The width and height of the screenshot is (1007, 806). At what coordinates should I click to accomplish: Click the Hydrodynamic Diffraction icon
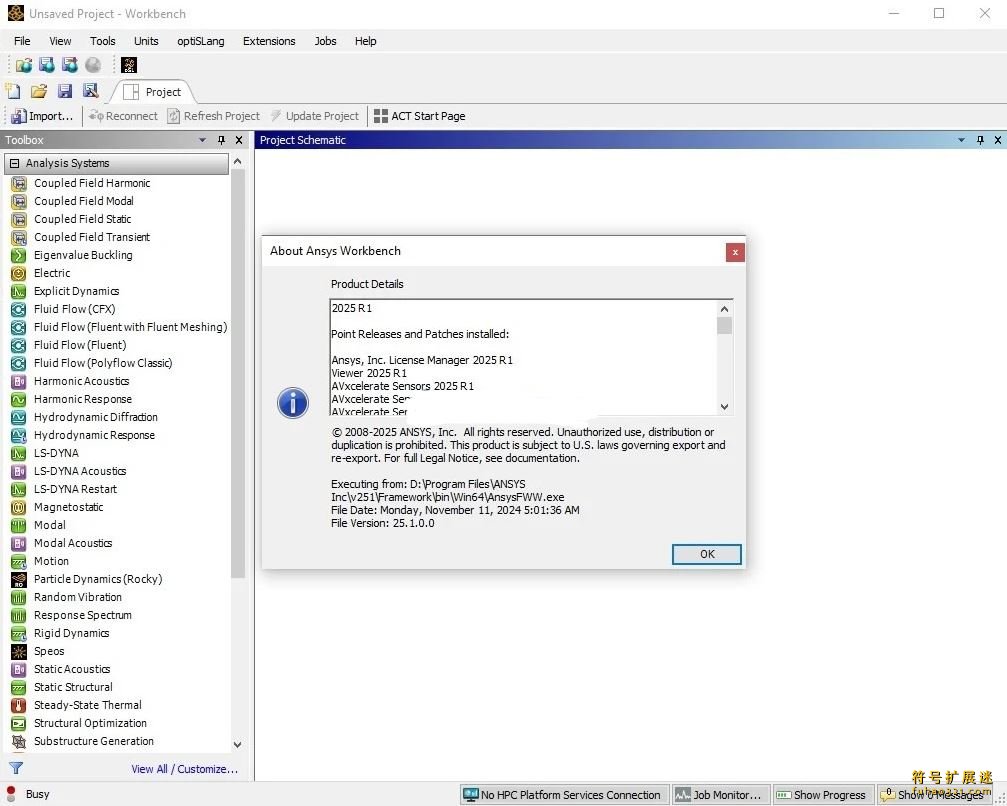point(19,417)
